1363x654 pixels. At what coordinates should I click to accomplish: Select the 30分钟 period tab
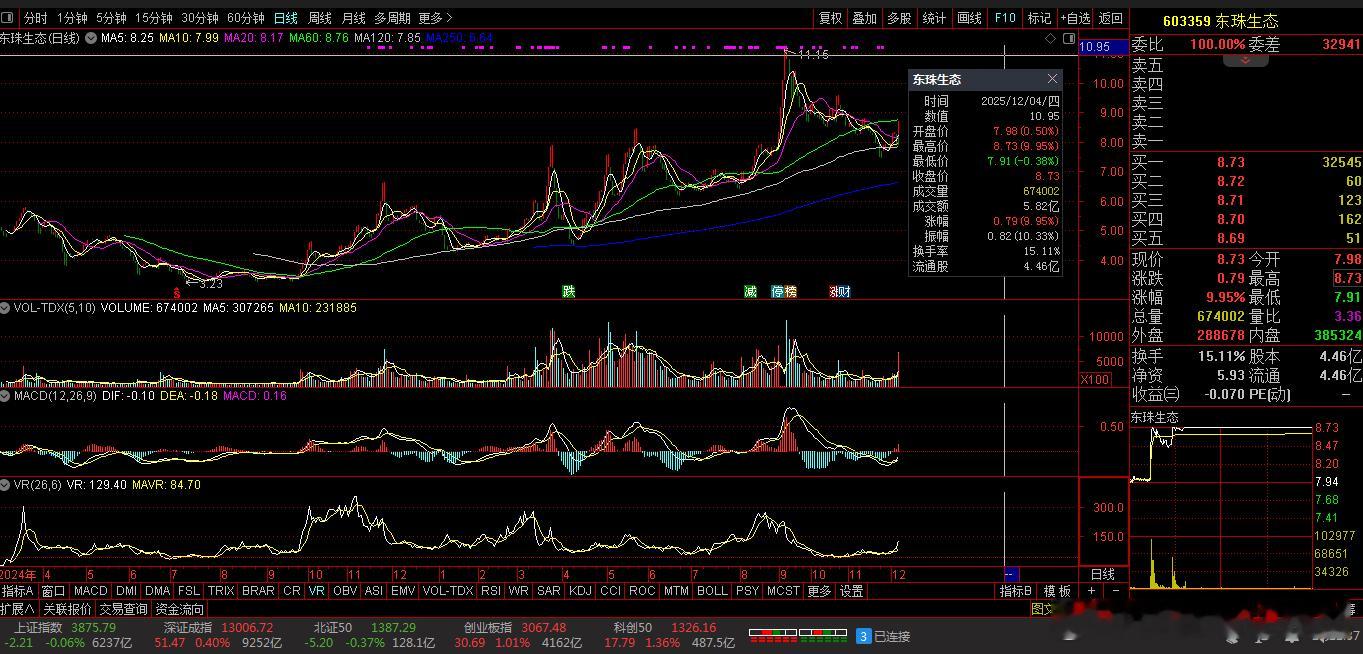pos(199,18)
